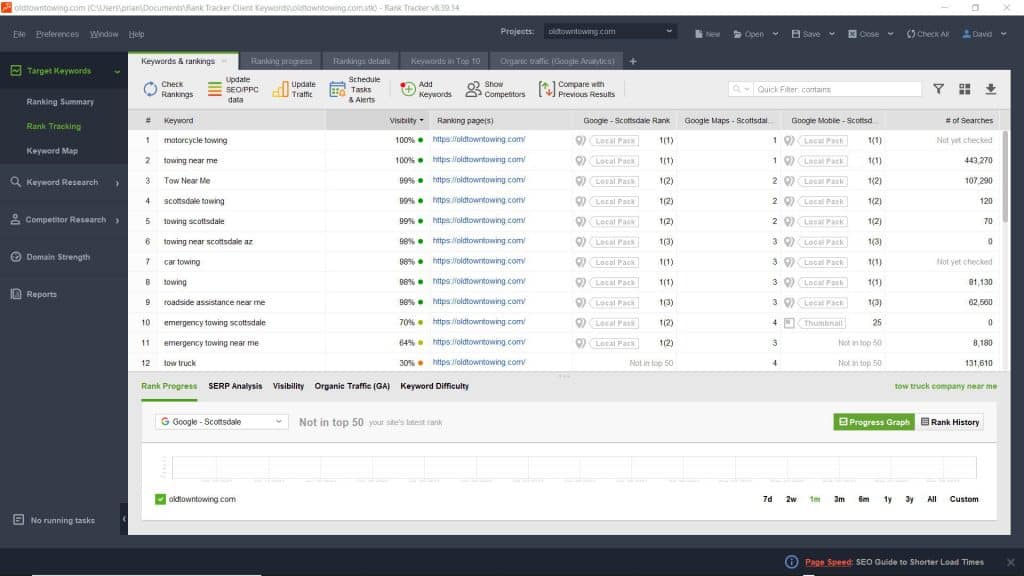1024x576 pixels.
Task: Click the Open project button
Action: (x=748, y=34)
